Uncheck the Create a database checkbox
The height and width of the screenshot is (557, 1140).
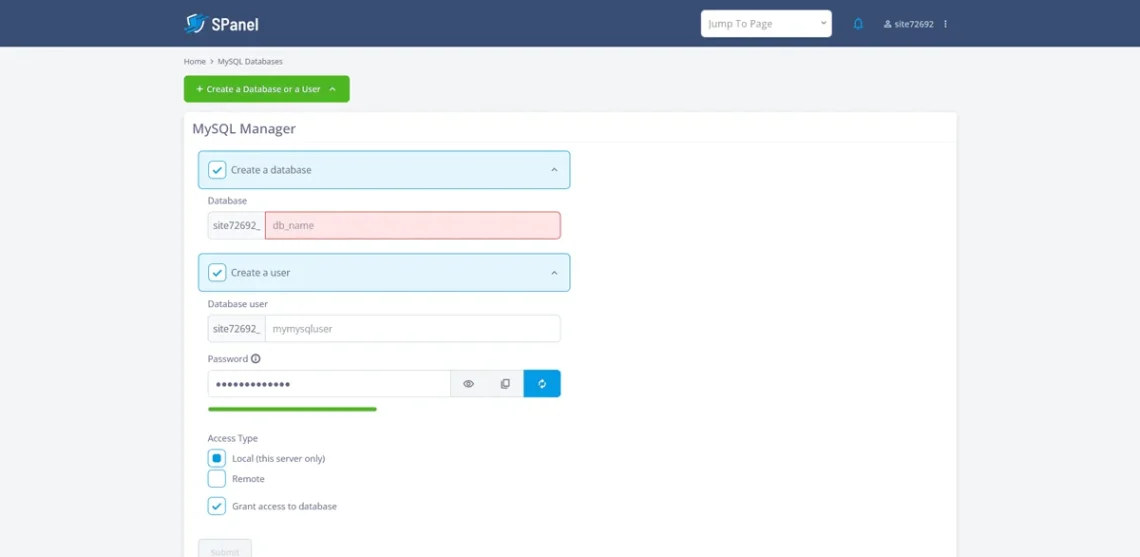(217, 170)
